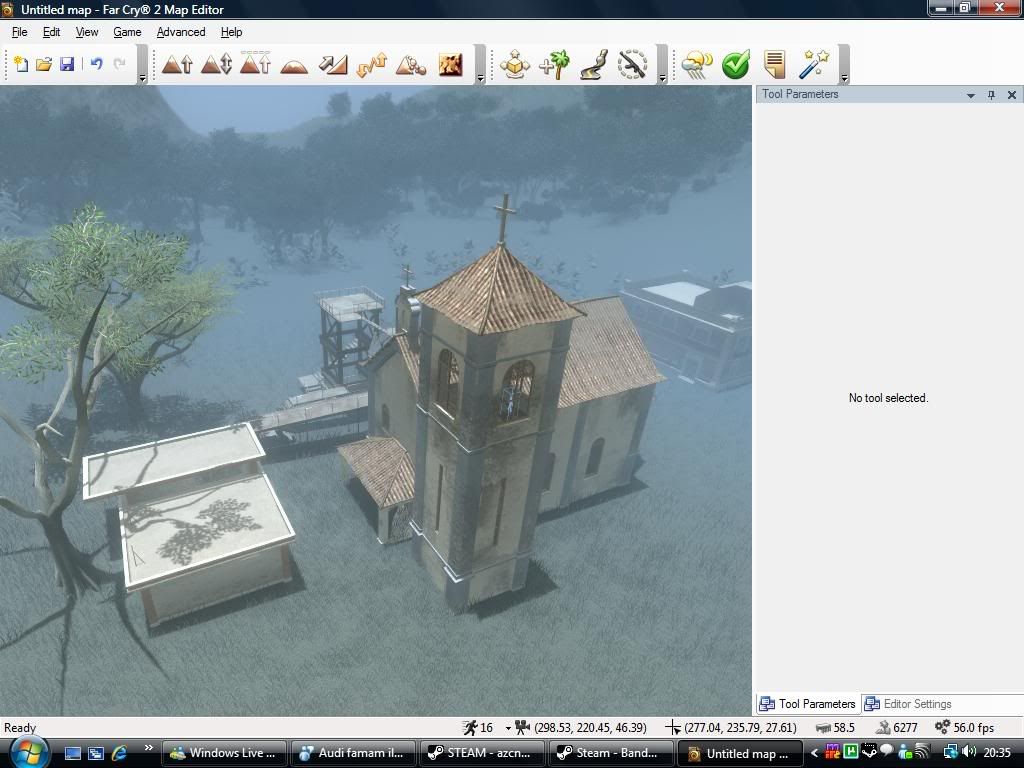Image resolution: width=1024 pixels, height=768 pixels.
Task: Switch to the Tool Parameters tab
Action: [808, 703]
